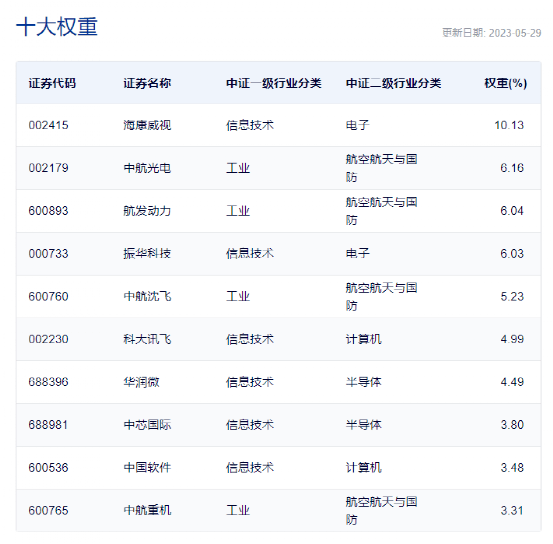Click weight value 4.99

click(x=512, y=339)
